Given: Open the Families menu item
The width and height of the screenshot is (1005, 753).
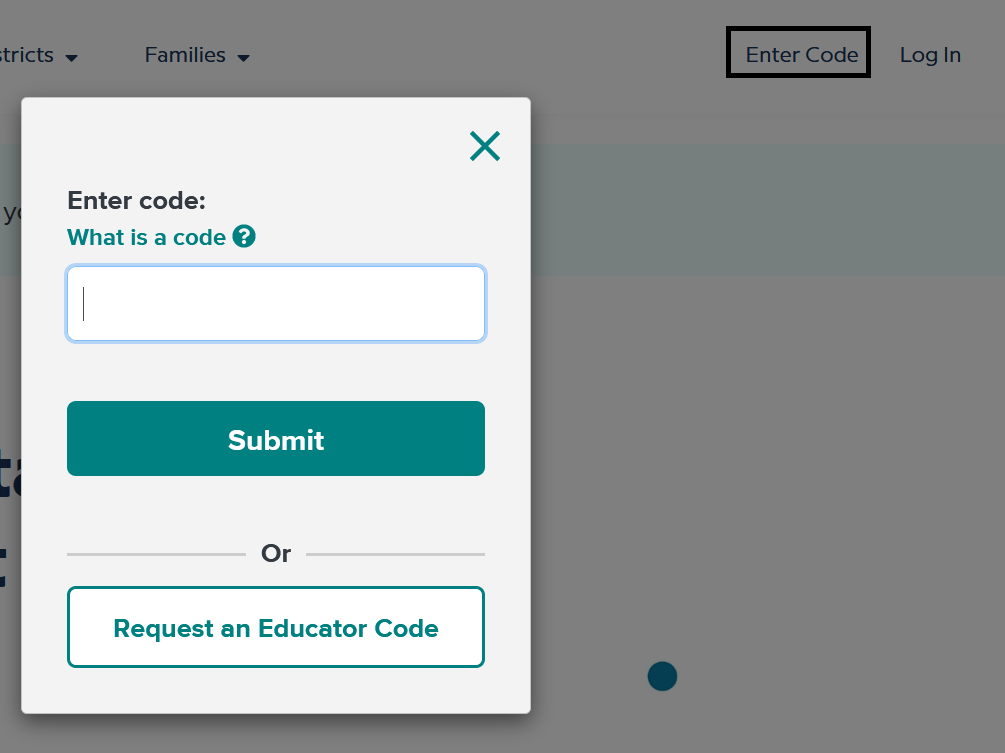Looking at the screenshot, I should tap(184, 55).
